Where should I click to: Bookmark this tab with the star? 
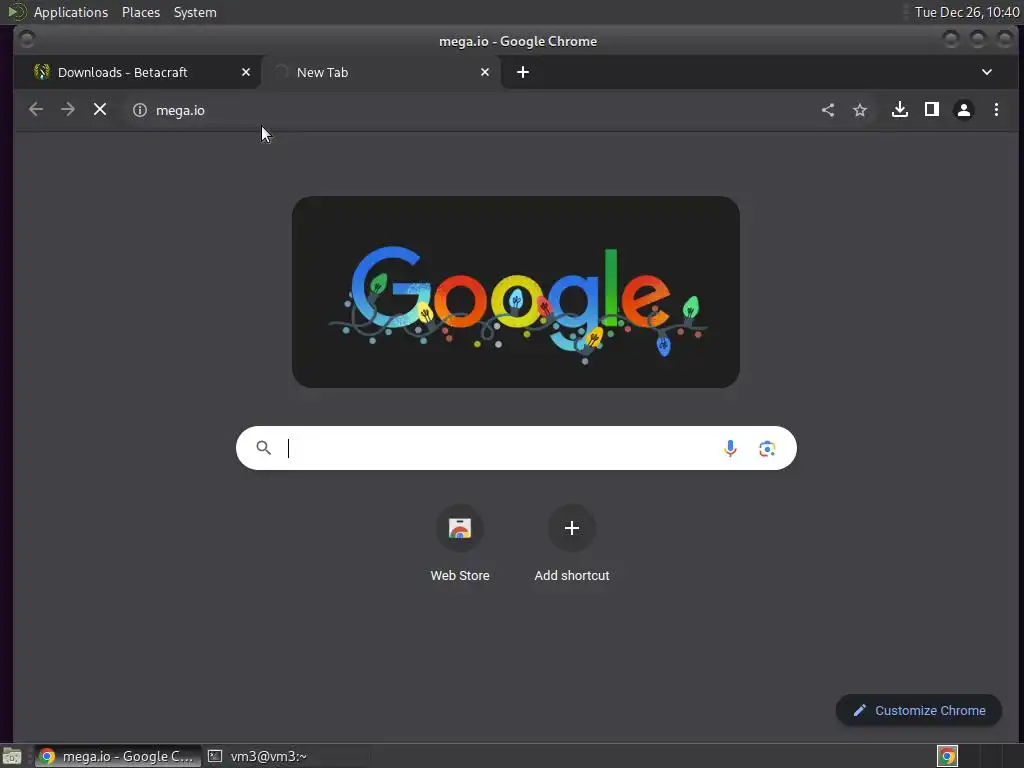[x=860, y=110]
